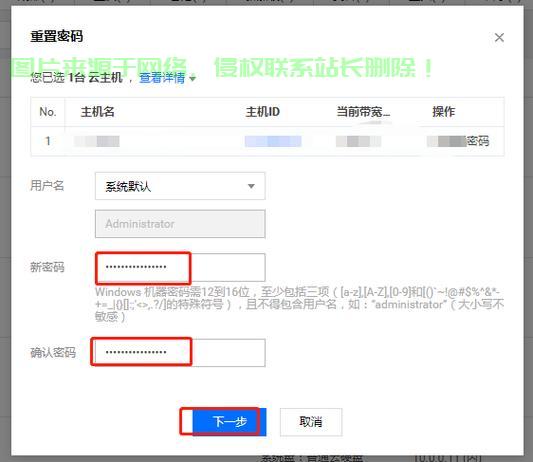
Task: Open the 用户名 dropdown showing 系统默认
Action: tap(180, 186)
